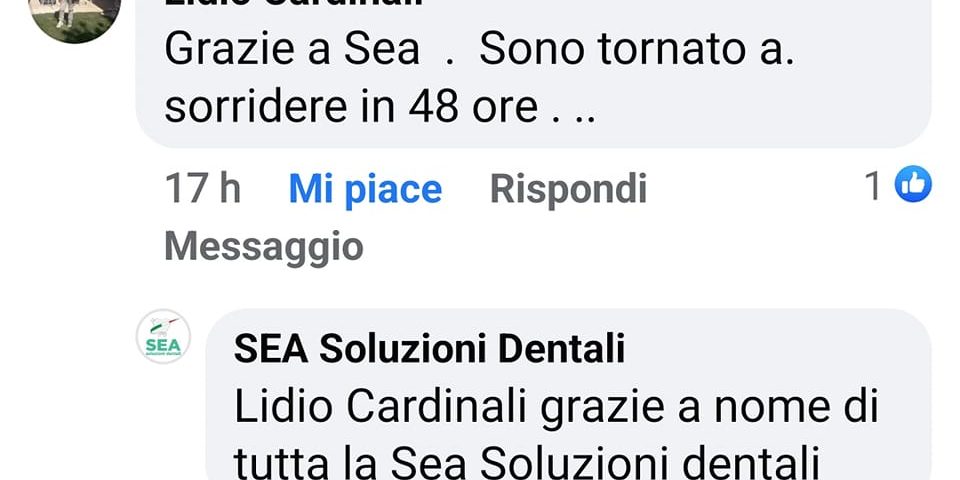Open Lidio Cardinali's profile picture
Screen dimensions: 960x480
75,15
